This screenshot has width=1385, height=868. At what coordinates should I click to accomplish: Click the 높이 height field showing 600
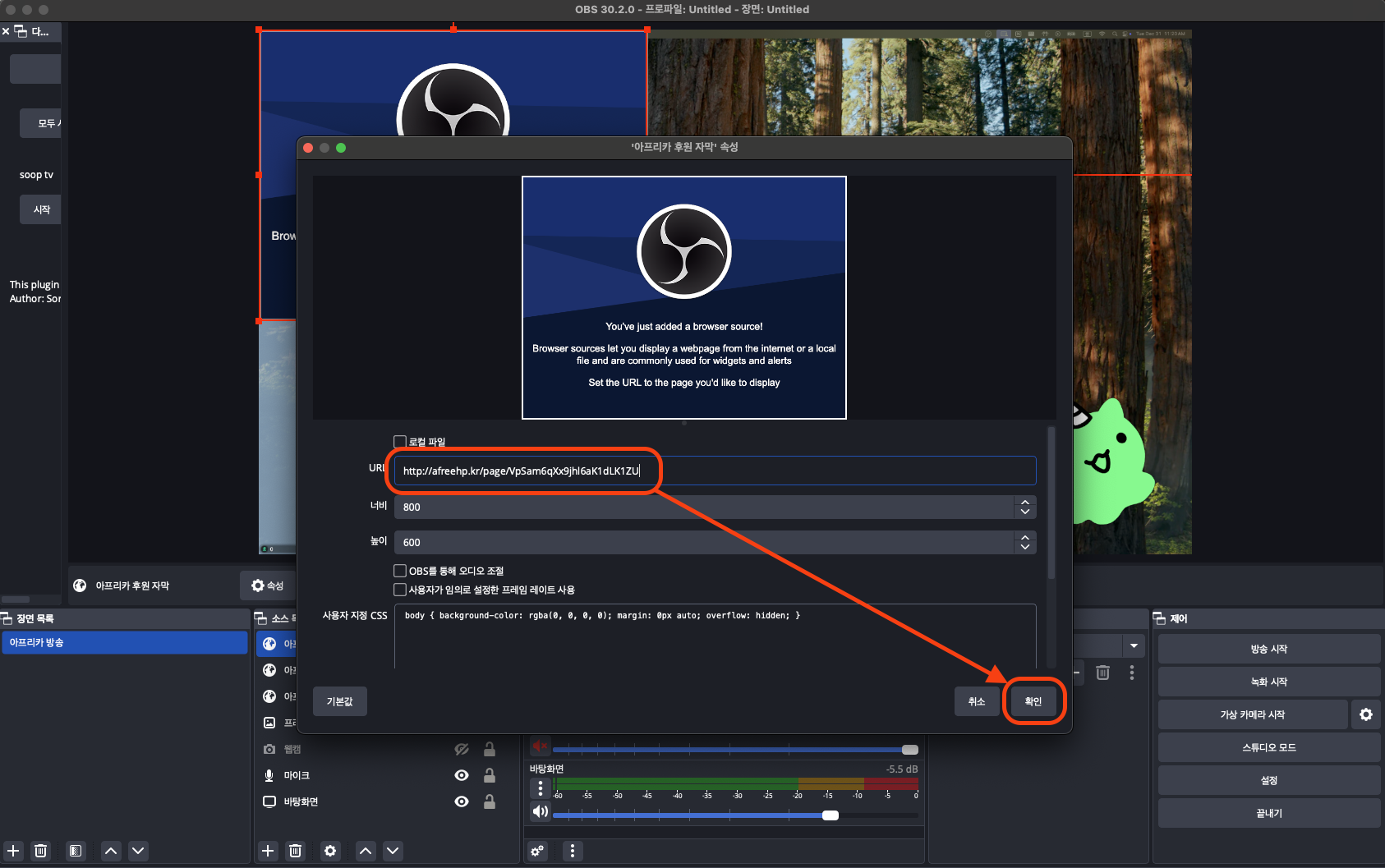[704, 542]
